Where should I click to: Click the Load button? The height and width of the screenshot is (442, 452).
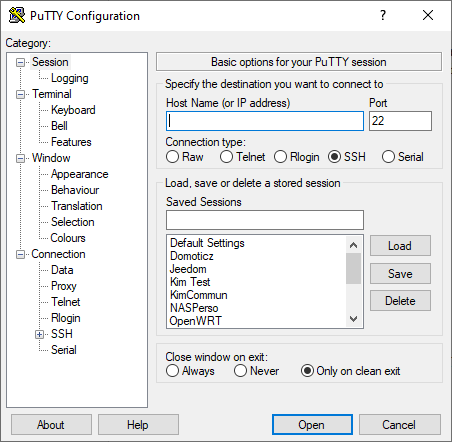pyautogui.click(x=400, y=246)
